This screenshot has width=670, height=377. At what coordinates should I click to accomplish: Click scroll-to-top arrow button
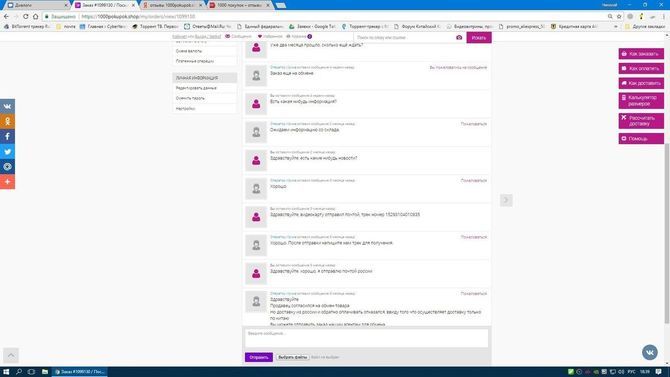pos(11,355)
